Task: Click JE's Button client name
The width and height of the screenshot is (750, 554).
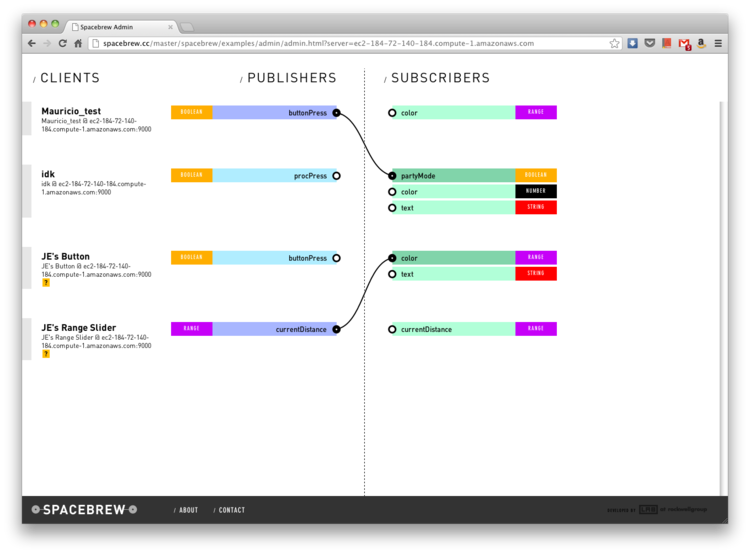Action: (x=65, y=256)
